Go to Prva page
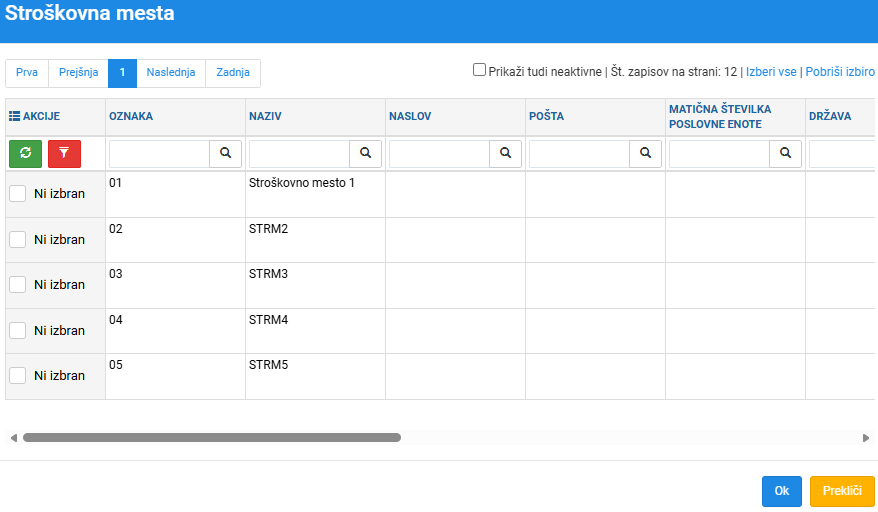Screen dimensions: 878x512 pyautogui.click(x=27, y=73)
